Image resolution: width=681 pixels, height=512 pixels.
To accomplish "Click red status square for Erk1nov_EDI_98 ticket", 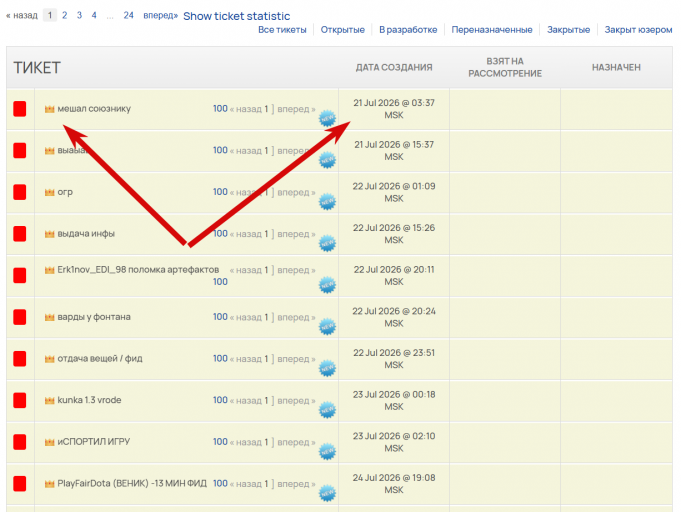I will [20, 275].
